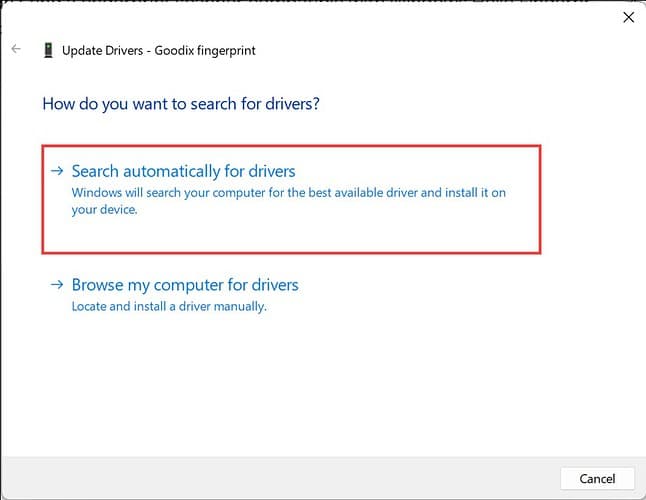Image resolution: width=646 pixels, height=500 pixels.
Task: Close the Update Drivers dialog
Action: tap(628, 17)
